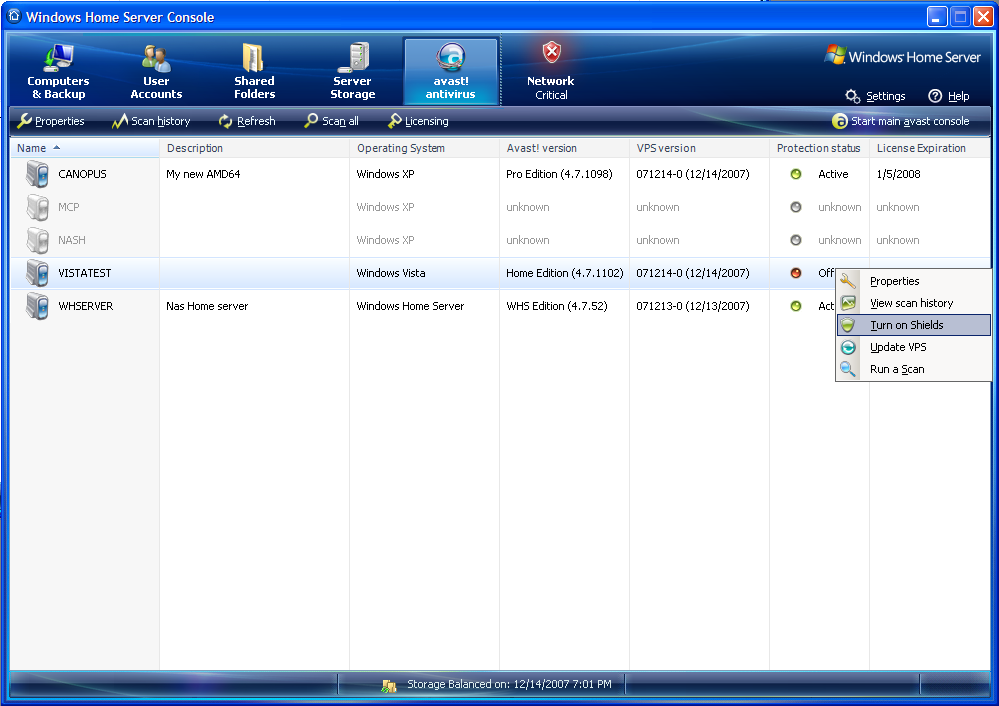Click the '1/5/2008' license expiration date
This screenshot has width=999, height=706.
click(x=898, y=174)
